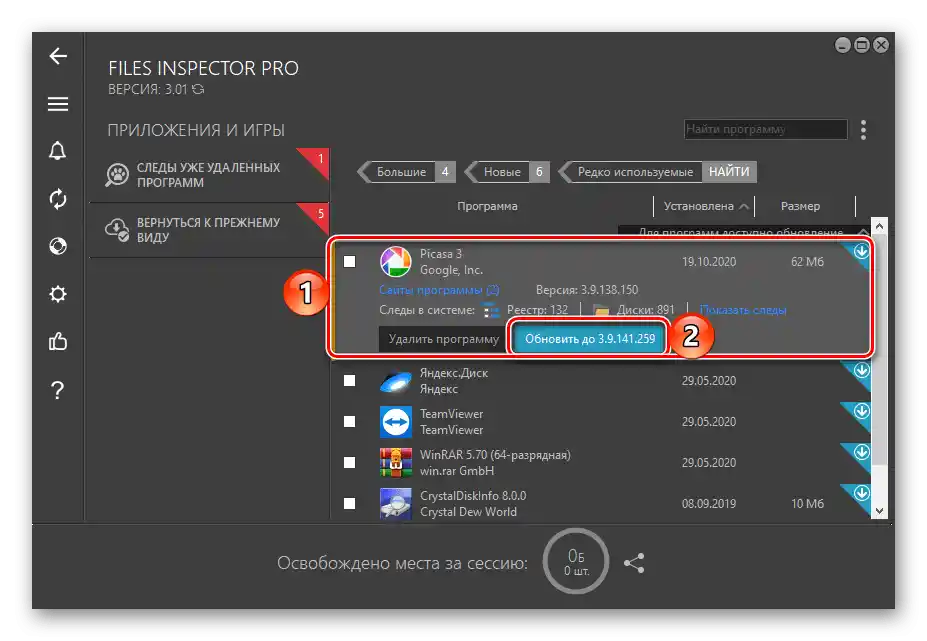927x641 pixels.
Task: Tick the CrystalDiskInfo checkbox
Action: pyautogui.click(x=349, y=503)
